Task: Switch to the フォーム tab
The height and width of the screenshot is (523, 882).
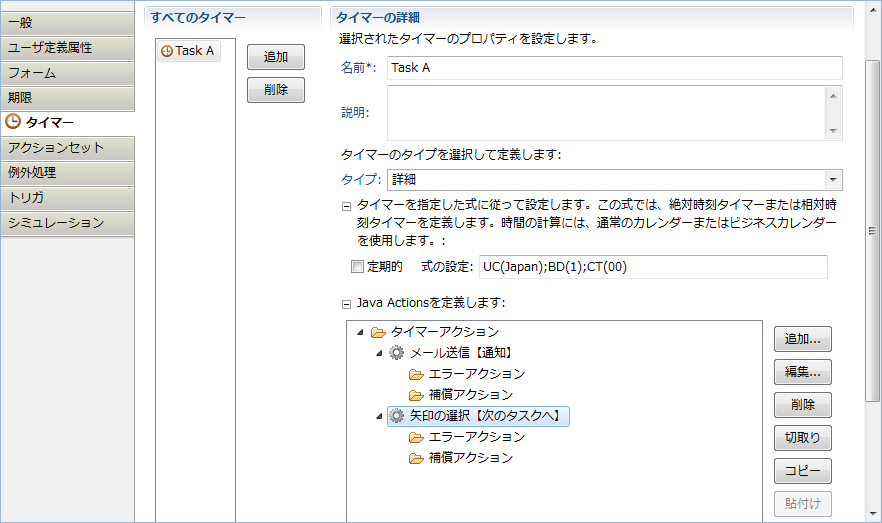Action: click(68, 73)
